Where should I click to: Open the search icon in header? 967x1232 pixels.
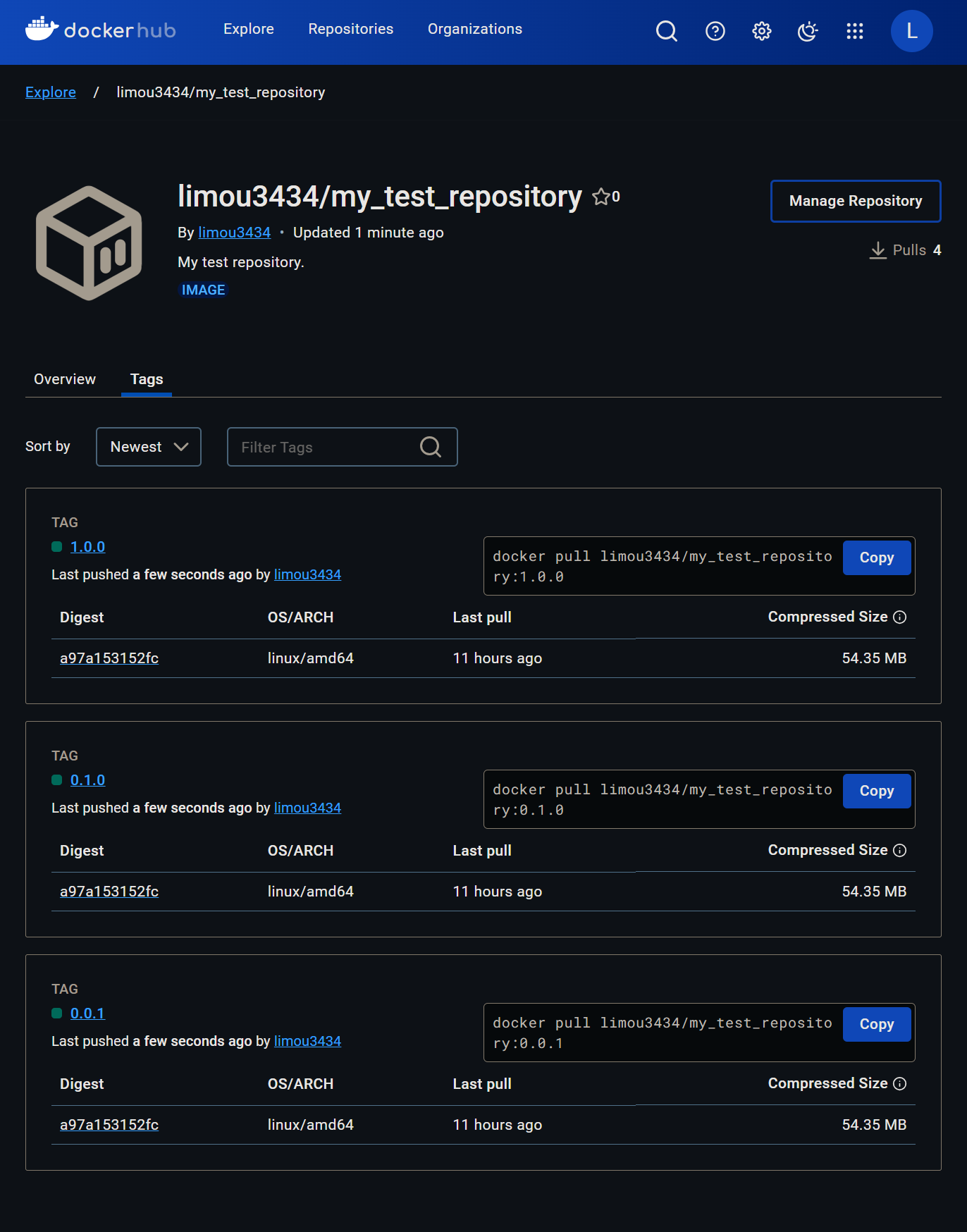tap(666, 31)
